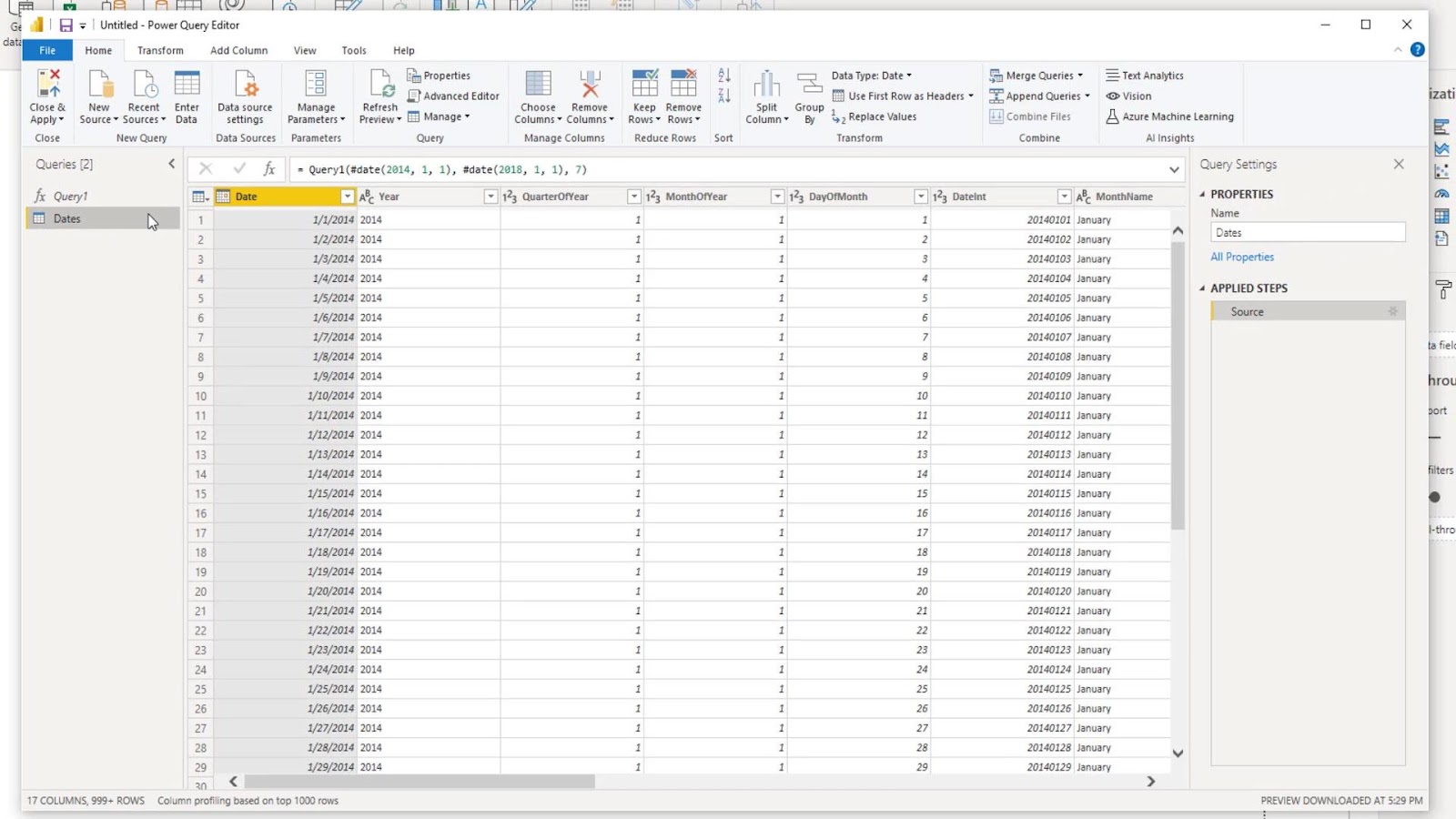Click the fx formula icon
The image size is (1456, 819).
(269, 169)
